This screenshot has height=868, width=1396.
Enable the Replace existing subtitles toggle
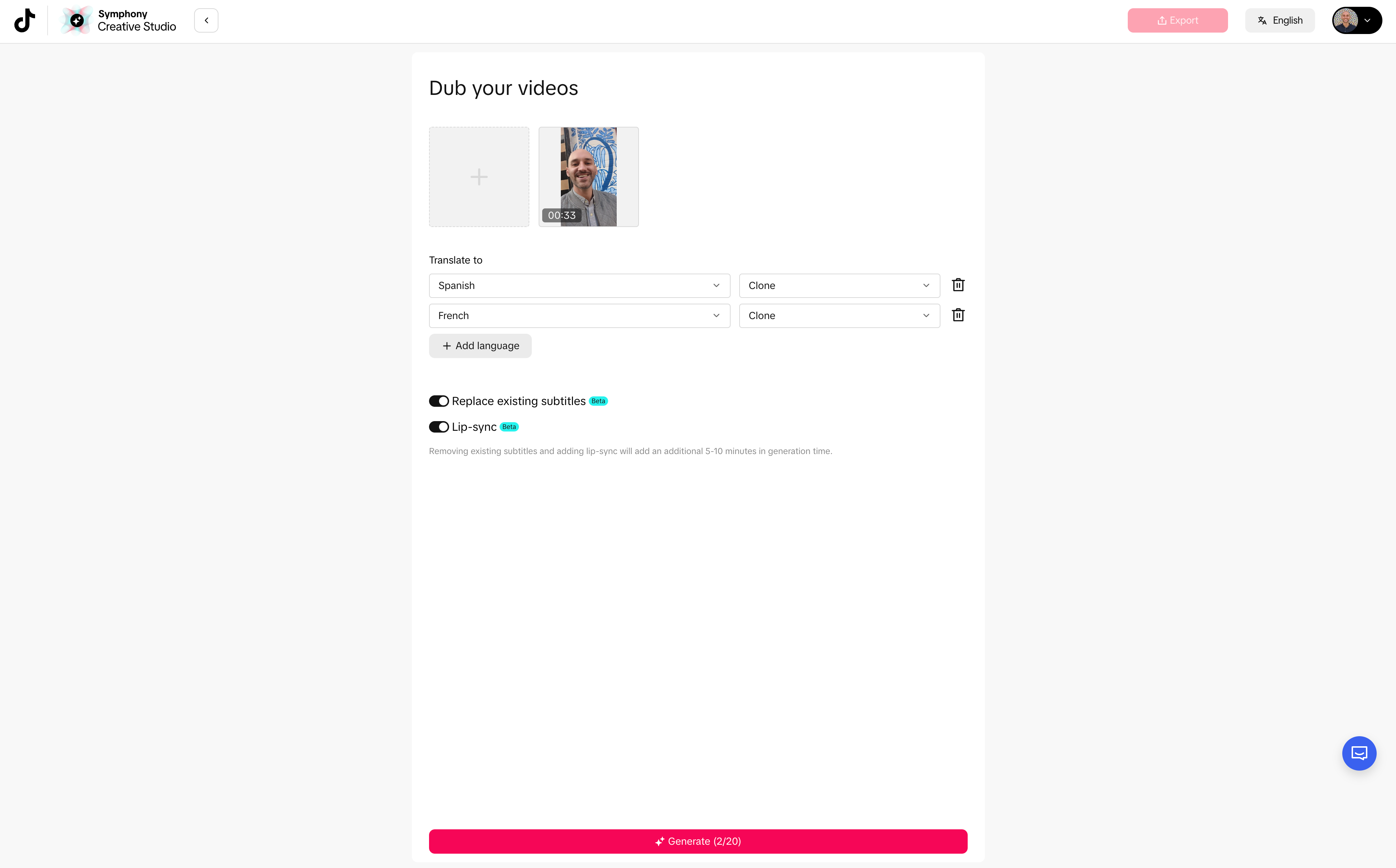(438, 401)
